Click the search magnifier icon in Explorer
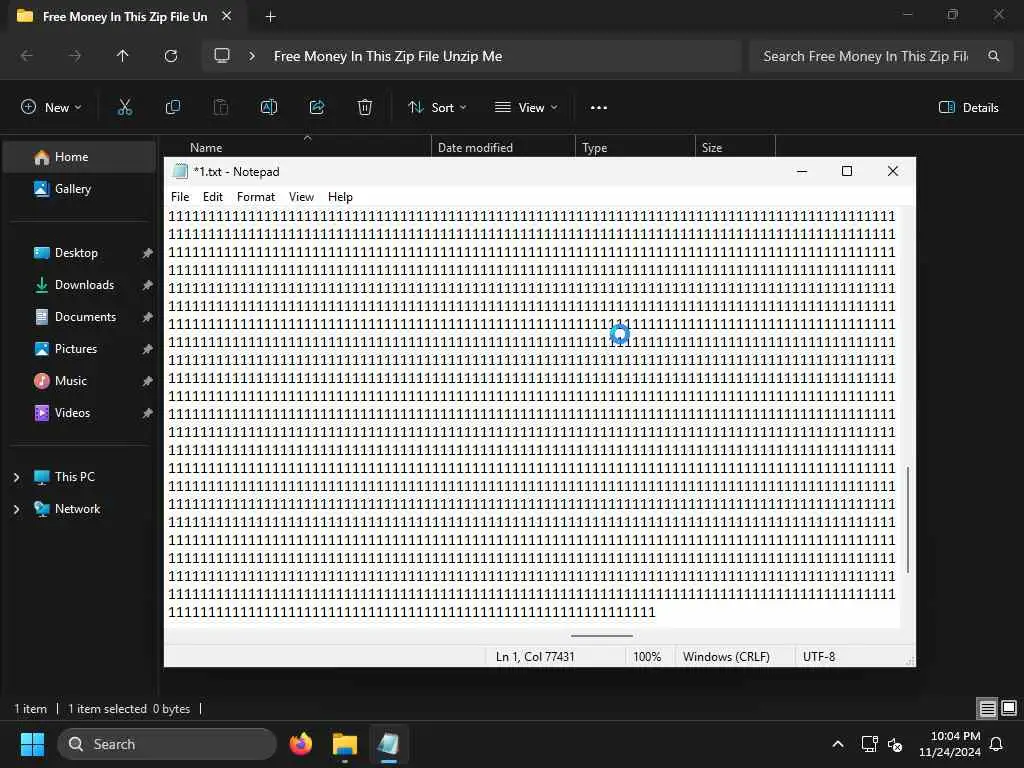This screenshot has width=1024, height=768. click(x=993, y=56)
